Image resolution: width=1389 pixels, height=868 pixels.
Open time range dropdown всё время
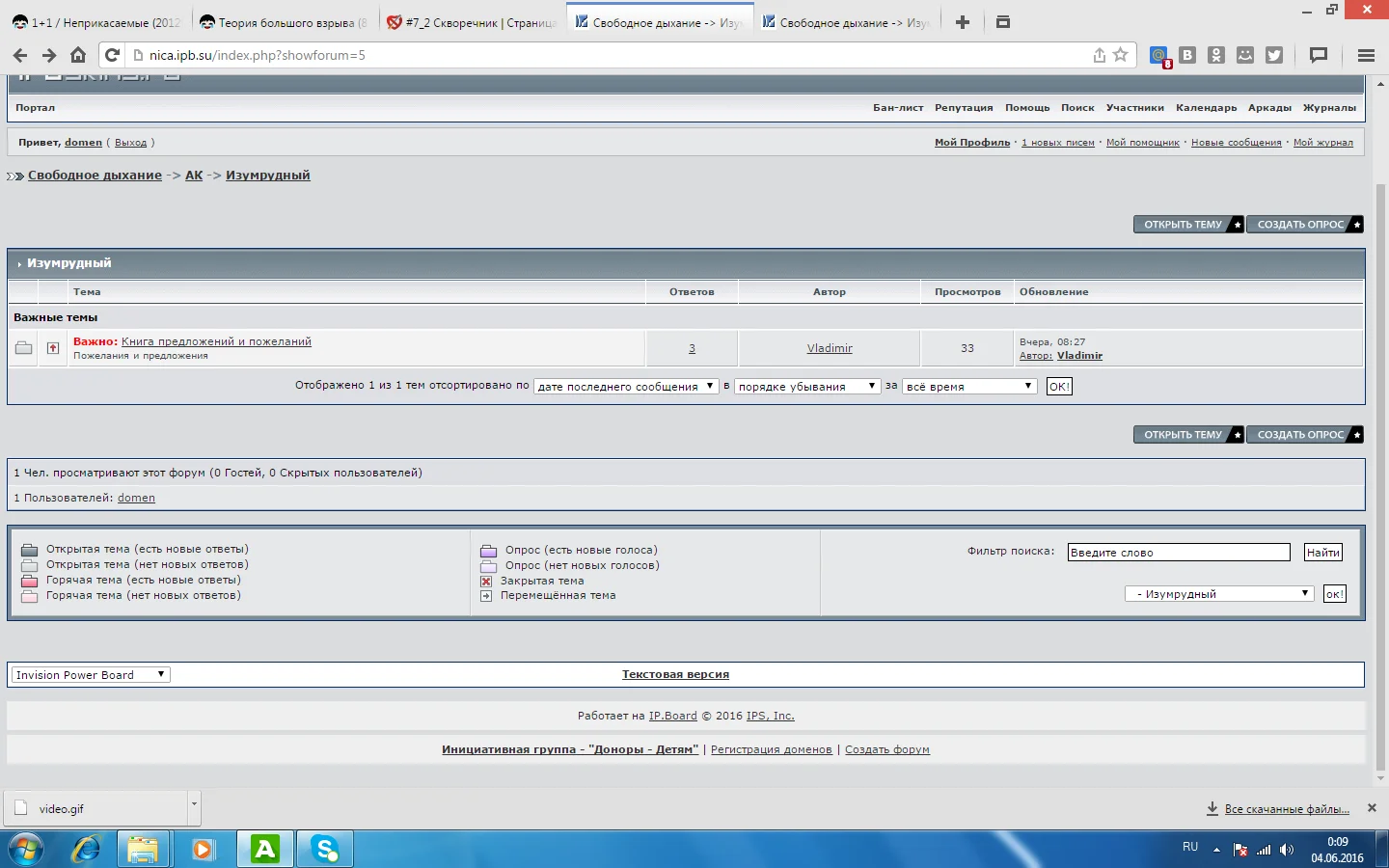[969, 386]
